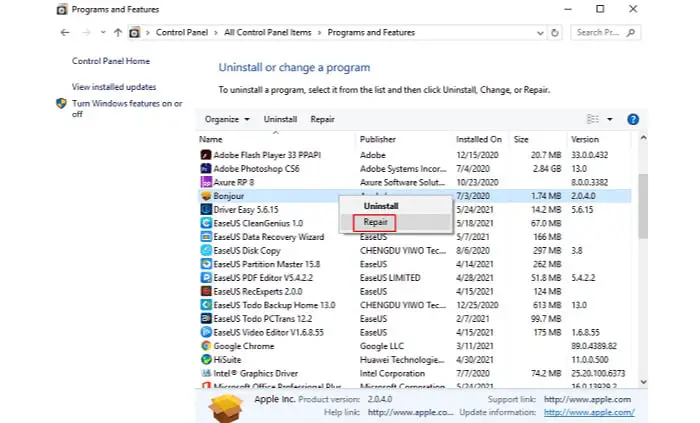700x423 pixels.
Task: Click the vertical scrollbar thumb of list
Action: [x=643, y=206]
